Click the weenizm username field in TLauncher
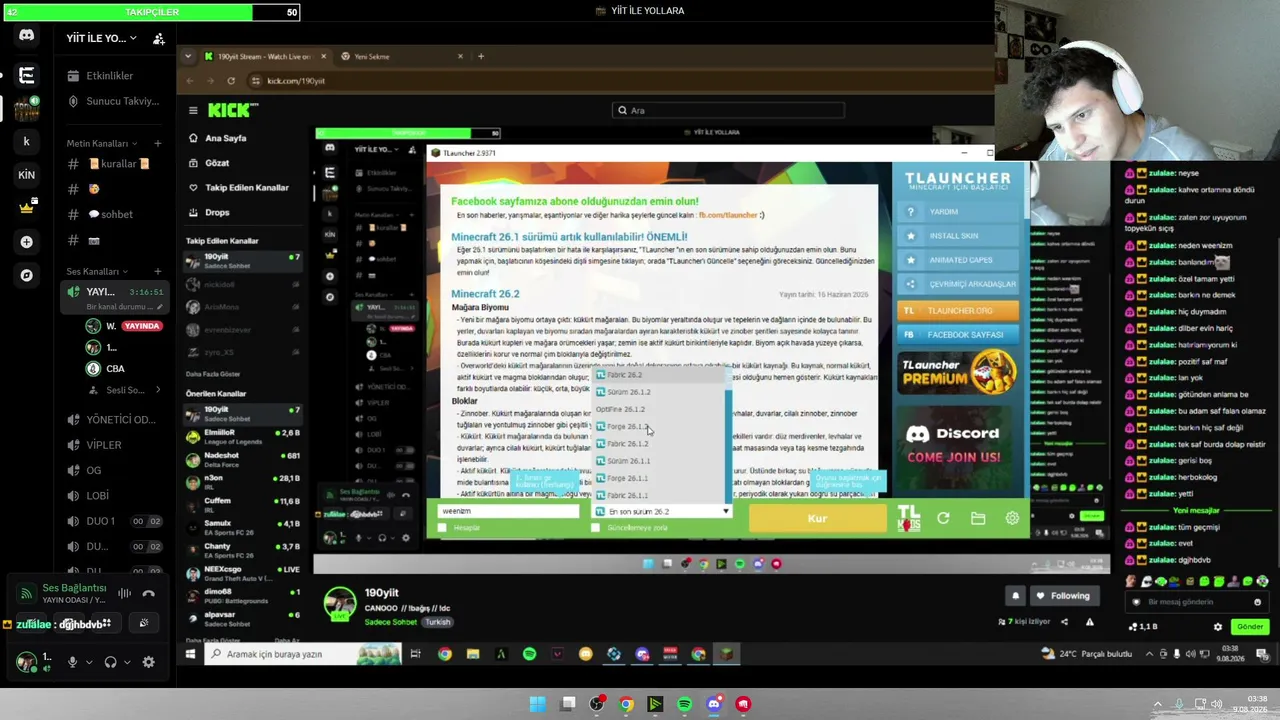Image resolution: width=1280 pixels, height=720 pixels. point(508,511)
